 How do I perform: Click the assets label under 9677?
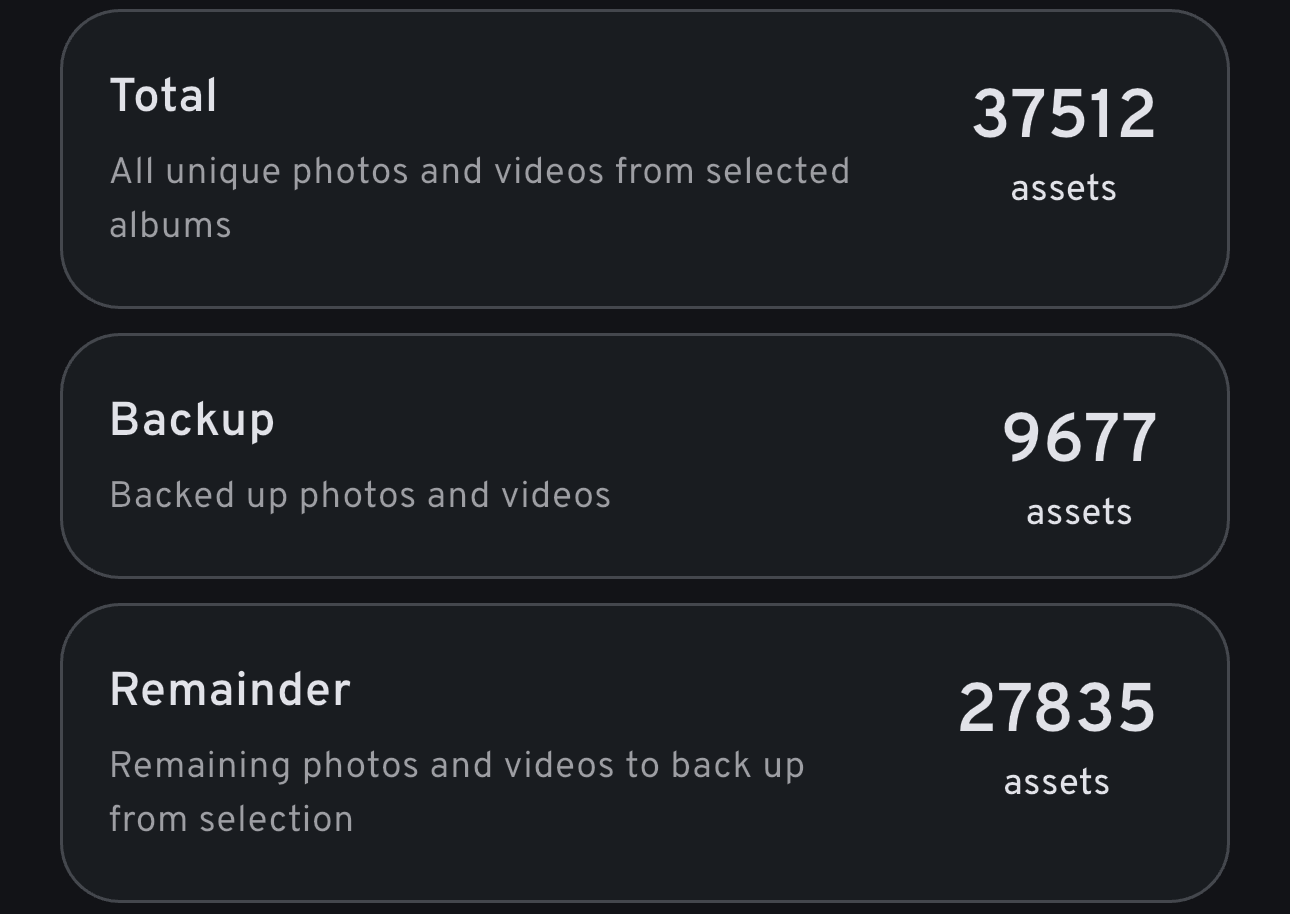[1079, 512]
